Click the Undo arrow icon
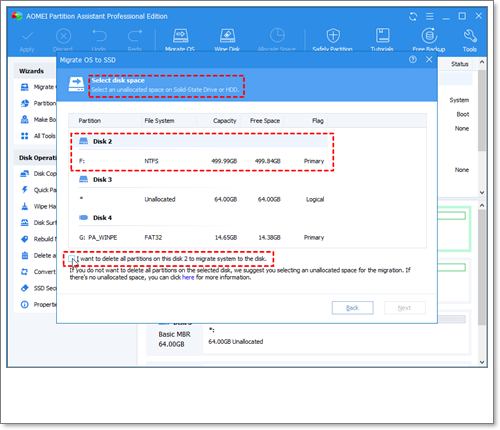This screenshot has height=430, width=500. coord(99,36)
